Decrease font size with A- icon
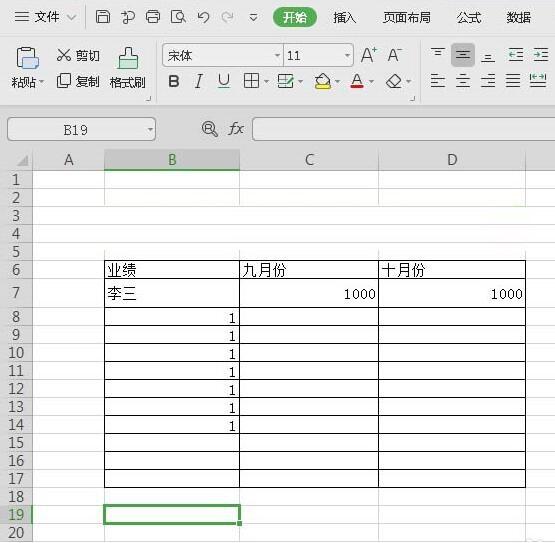Viewport: 555px width, 543px height. click(x=394, y=55)
